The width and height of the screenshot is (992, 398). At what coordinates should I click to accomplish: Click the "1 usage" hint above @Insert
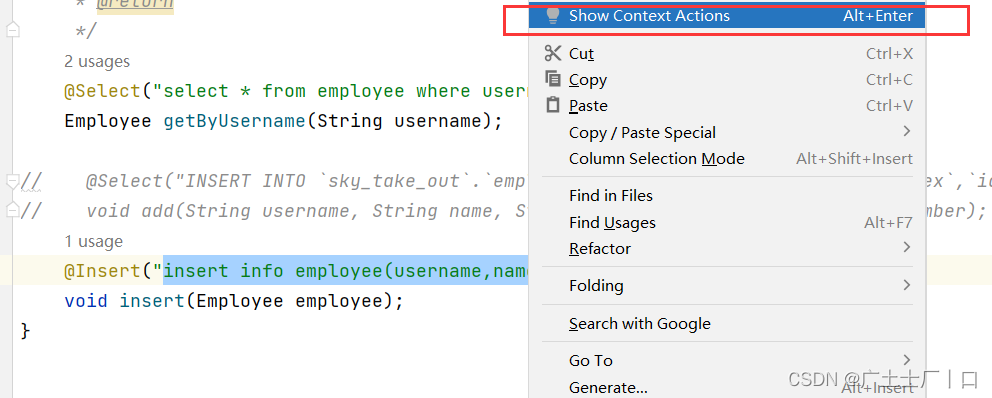(93, 241)
